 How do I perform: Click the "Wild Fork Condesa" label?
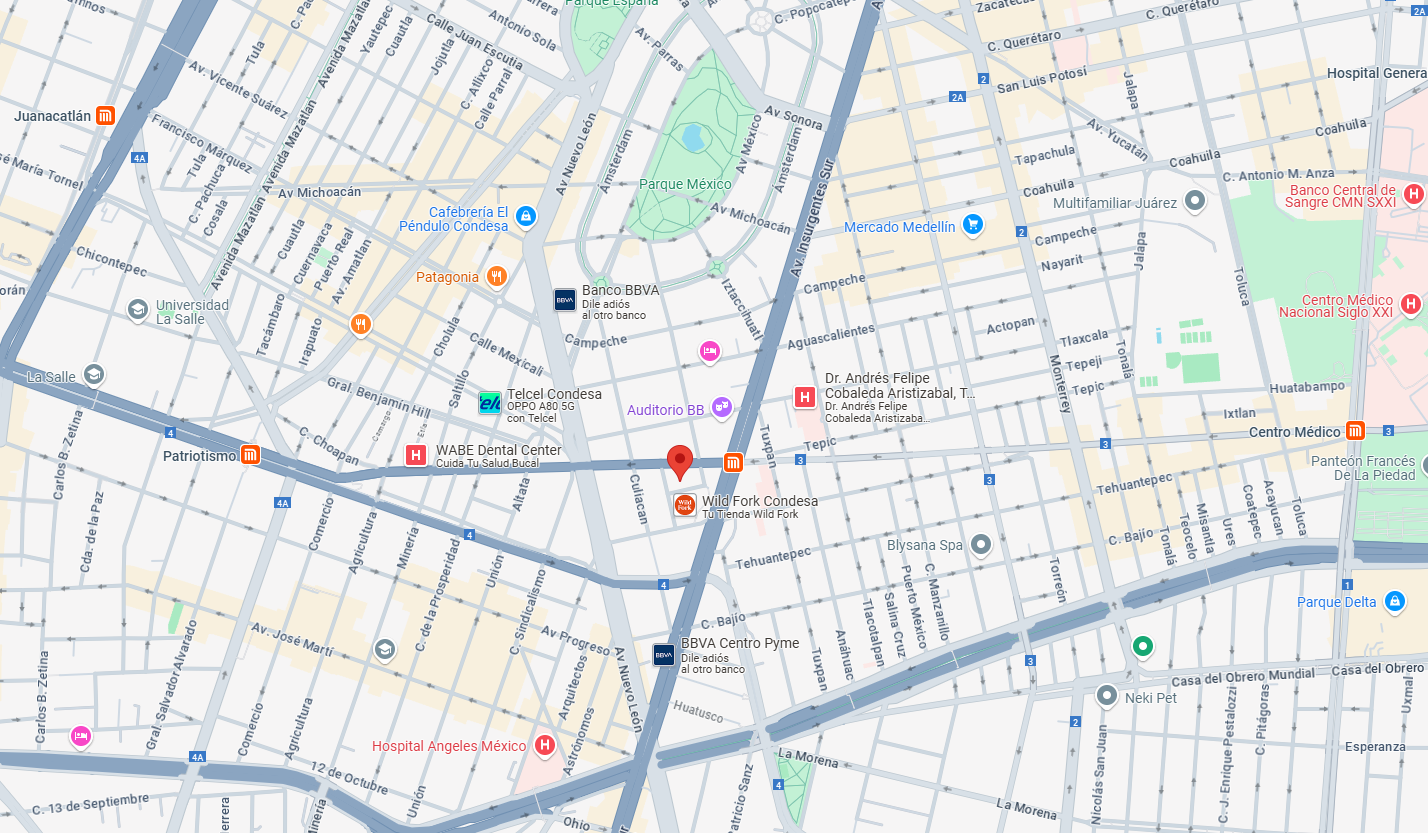click(760, 501)
